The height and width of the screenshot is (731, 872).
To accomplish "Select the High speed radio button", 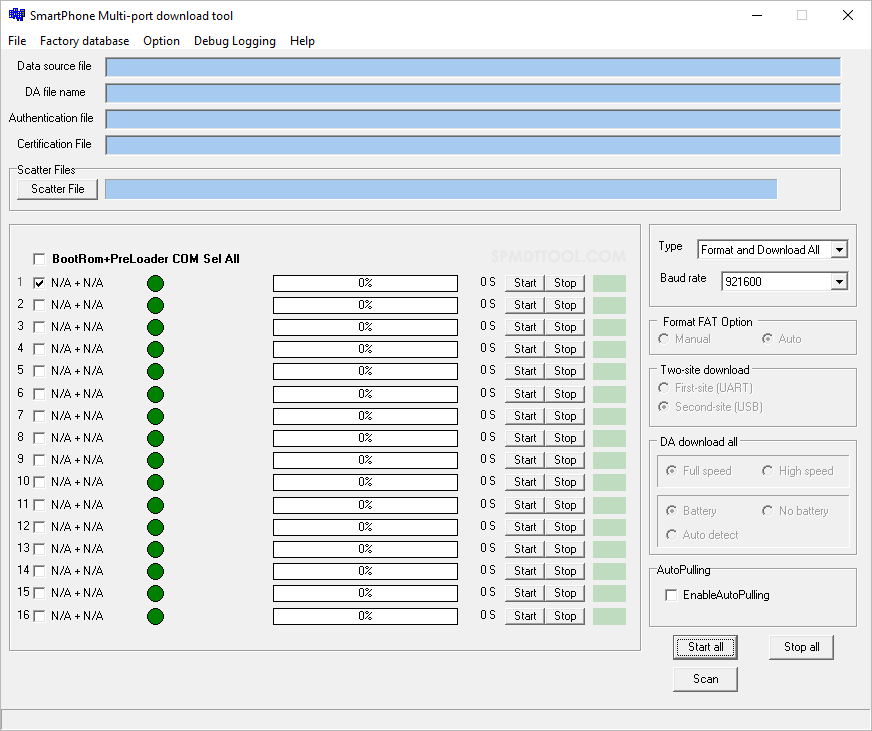I will click(x=767, y=471).
